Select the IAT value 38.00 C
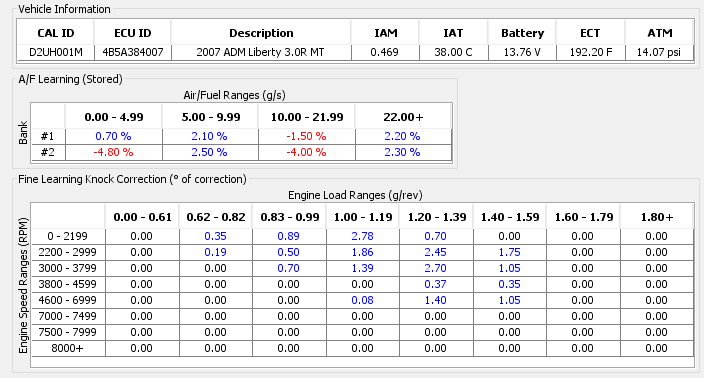Viewport: 704px width, 378px height. click(453, 52)
